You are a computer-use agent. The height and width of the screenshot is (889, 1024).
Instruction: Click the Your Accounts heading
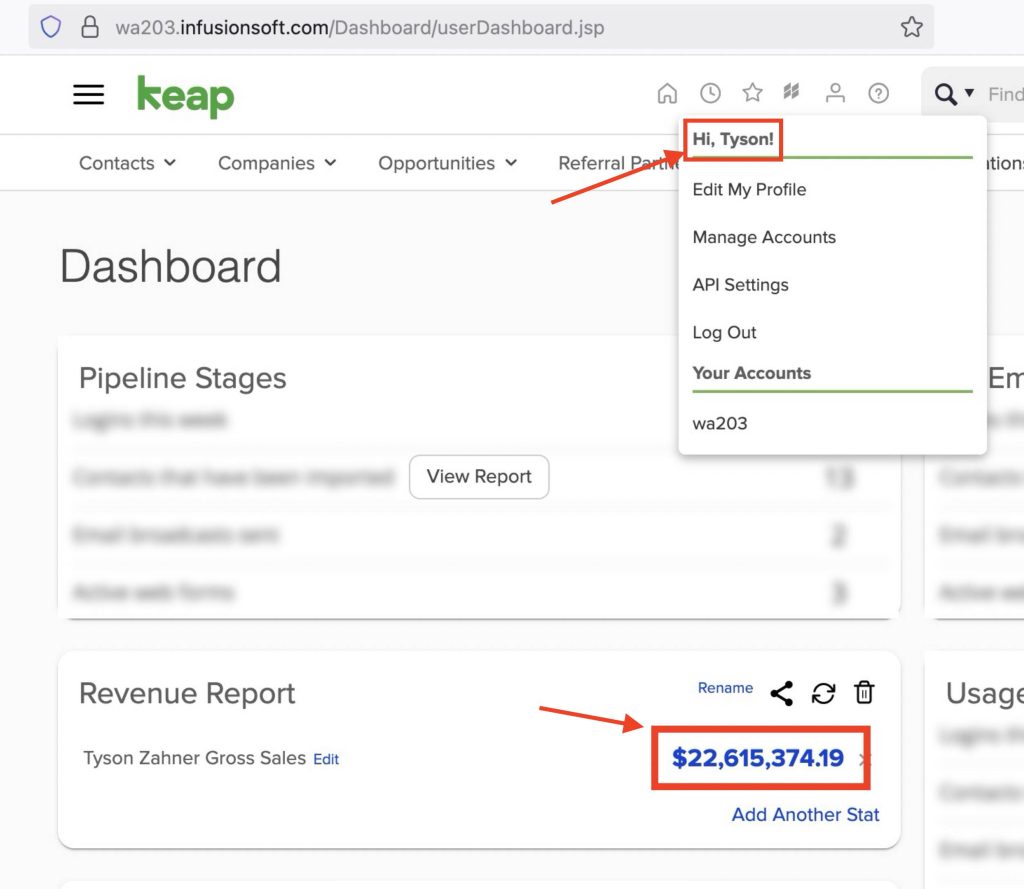click(x=752, y=373)
